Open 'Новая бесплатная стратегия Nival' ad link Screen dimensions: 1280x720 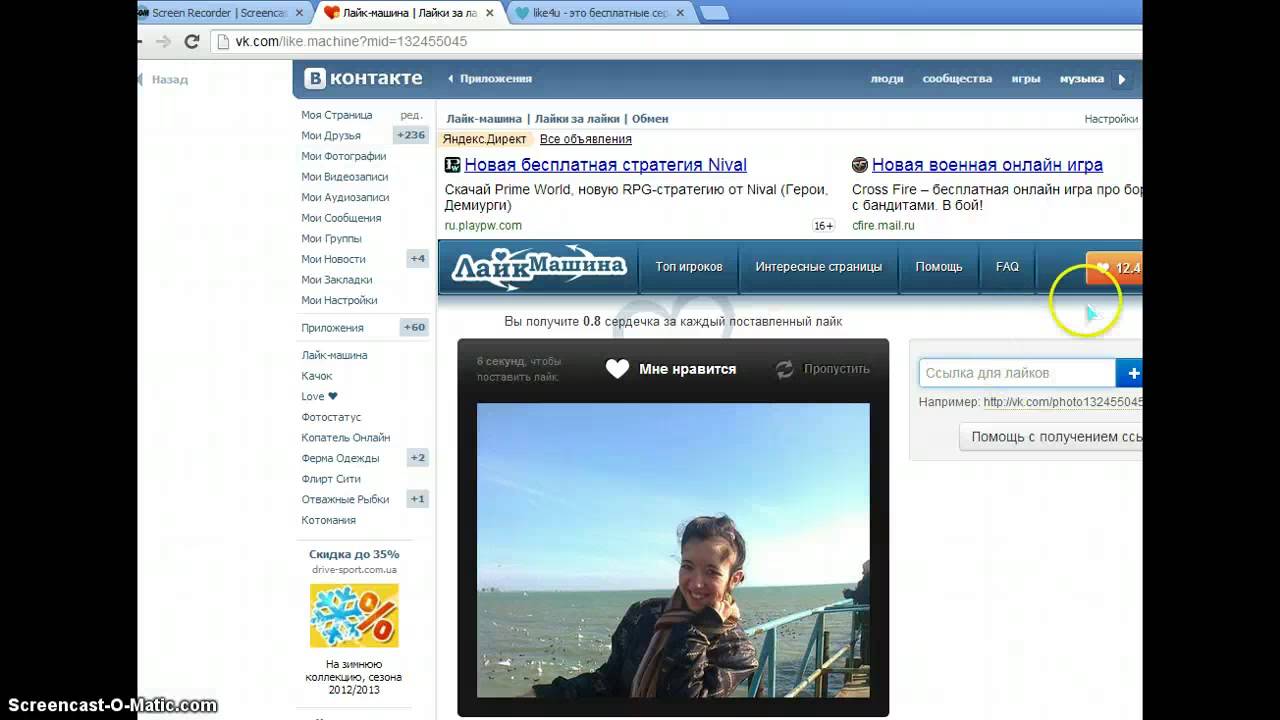click(605, 165)
